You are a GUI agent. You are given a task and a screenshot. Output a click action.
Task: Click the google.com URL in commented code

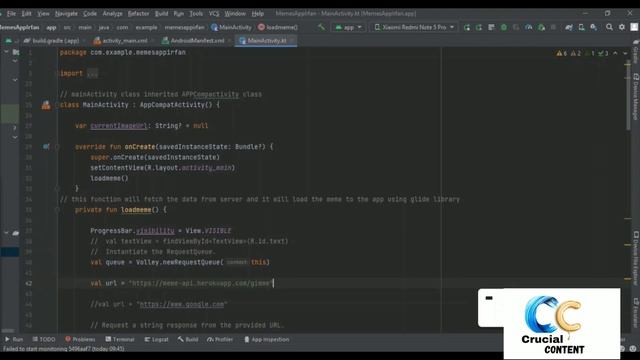coord(182,304)
